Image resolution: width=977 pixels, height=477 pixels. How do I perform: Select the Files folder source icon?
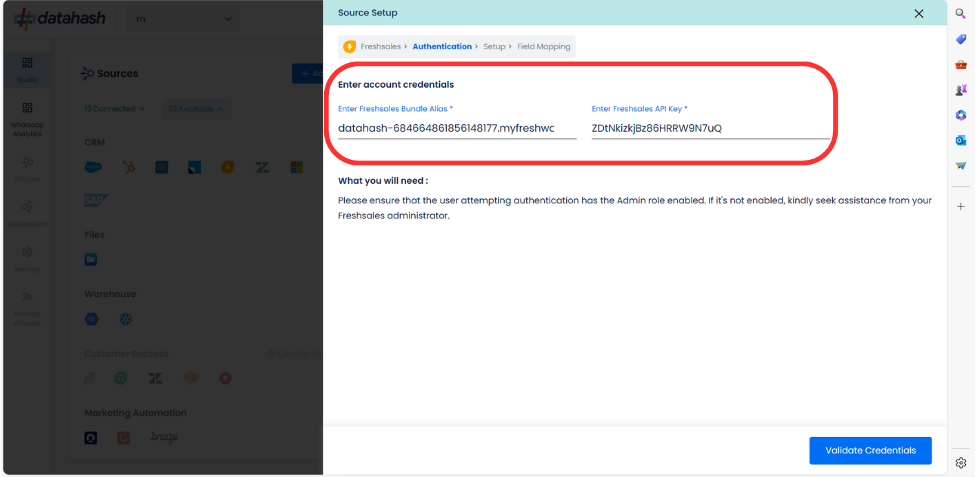(x=91, y=260)
